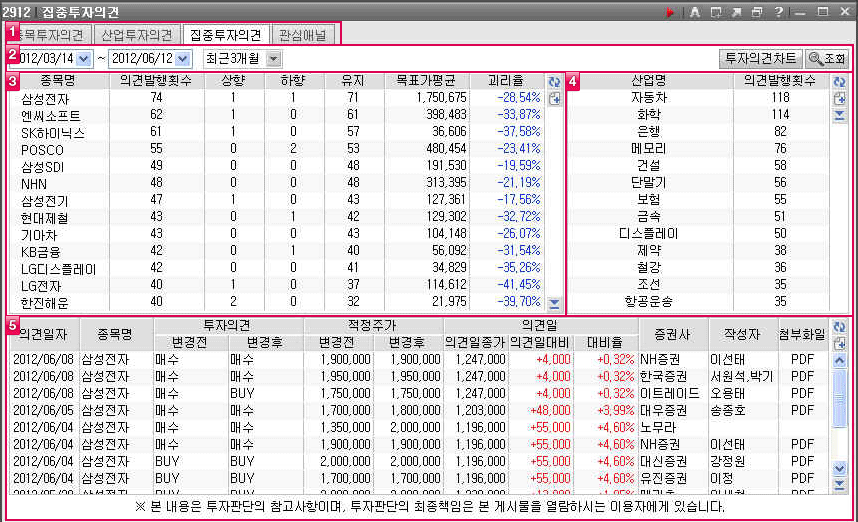Open end date 2012/06/12 dropdown
The image size is (858, 522).
point(183,58)
